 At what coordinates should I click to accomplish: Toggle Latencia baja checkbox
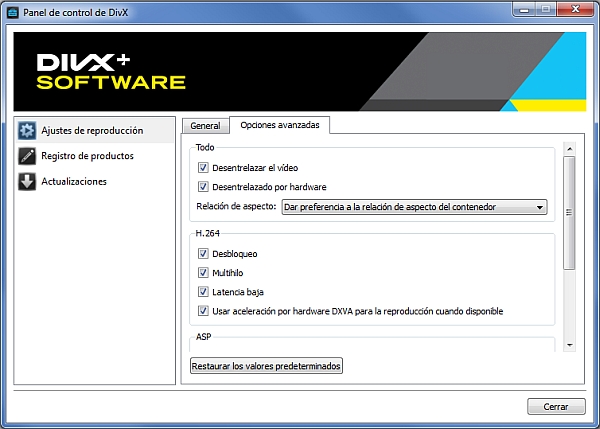click(203, 292)
